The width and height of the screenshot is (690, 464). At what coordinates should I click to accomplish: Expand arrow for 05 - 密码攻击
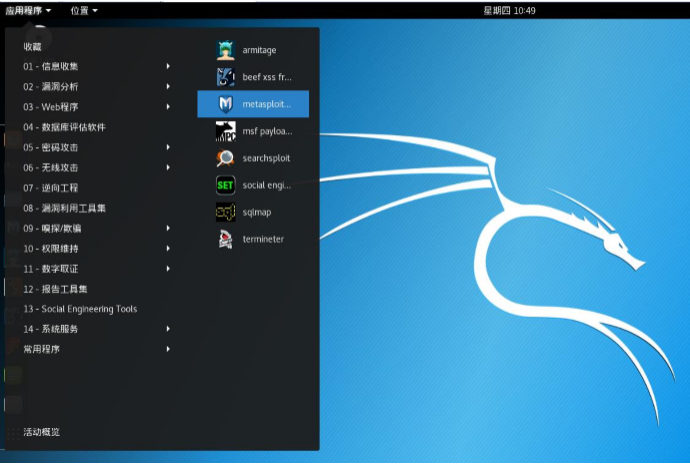[168, 147]
